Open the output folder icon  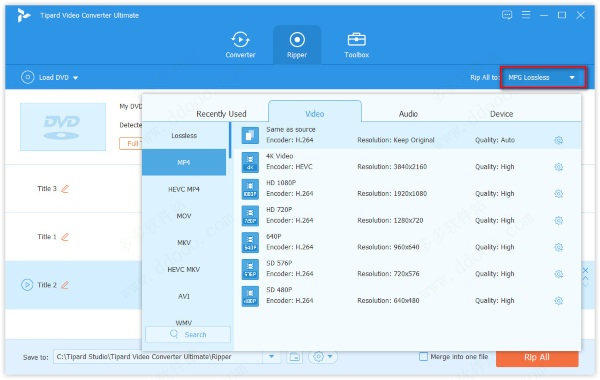(x=295, y=357)
